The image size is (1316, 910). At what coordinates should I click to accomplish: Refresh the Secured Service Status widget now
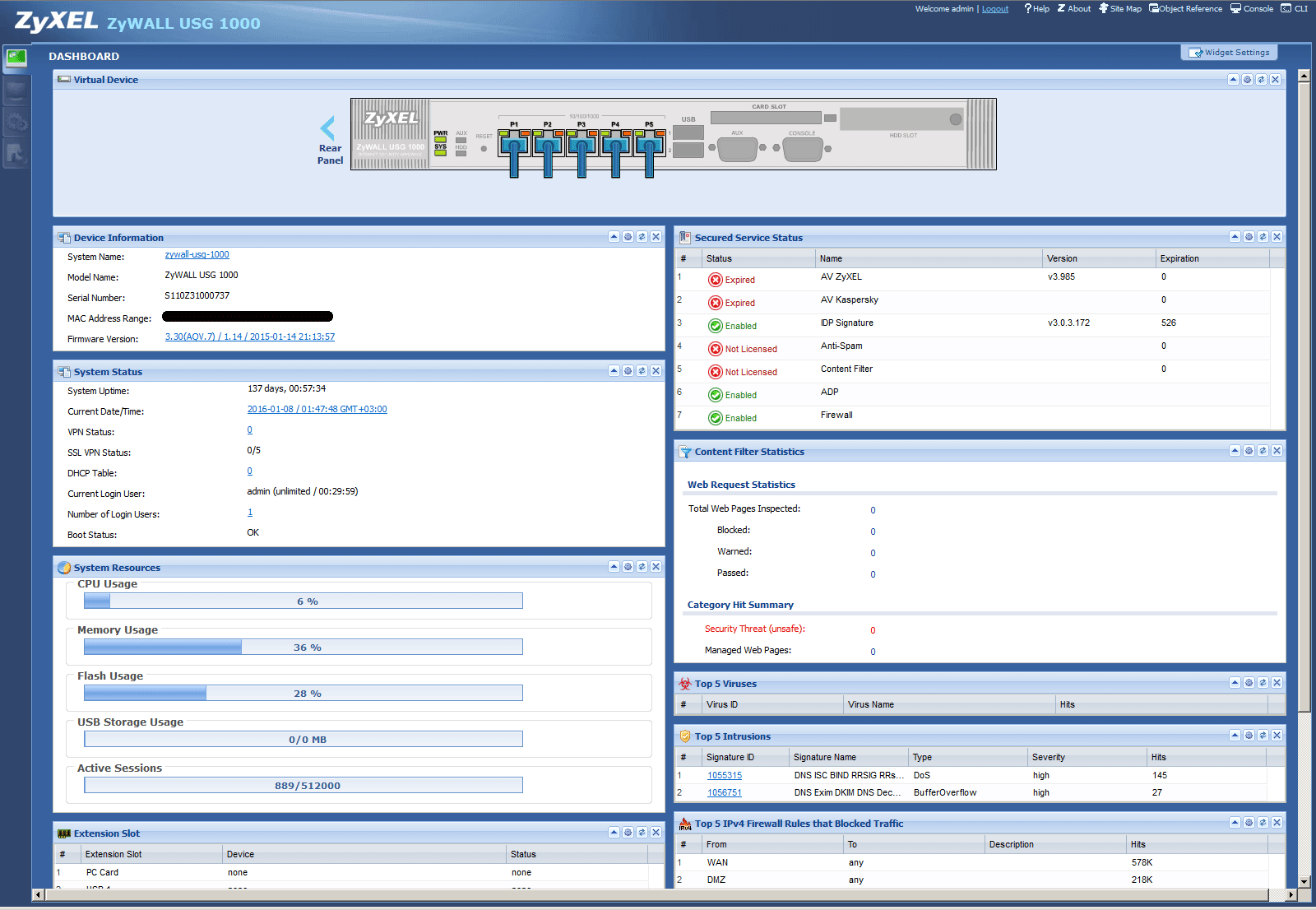pos(1263,237)
